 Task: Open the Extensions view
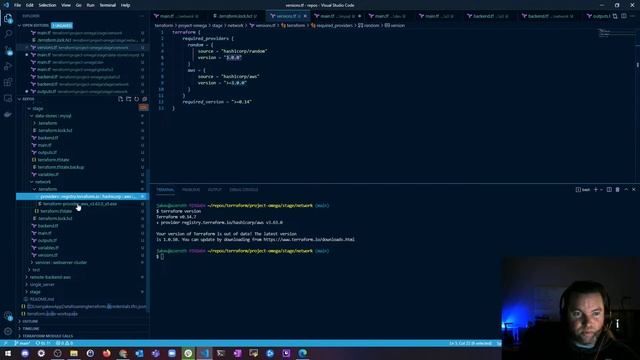coord(8,82)
